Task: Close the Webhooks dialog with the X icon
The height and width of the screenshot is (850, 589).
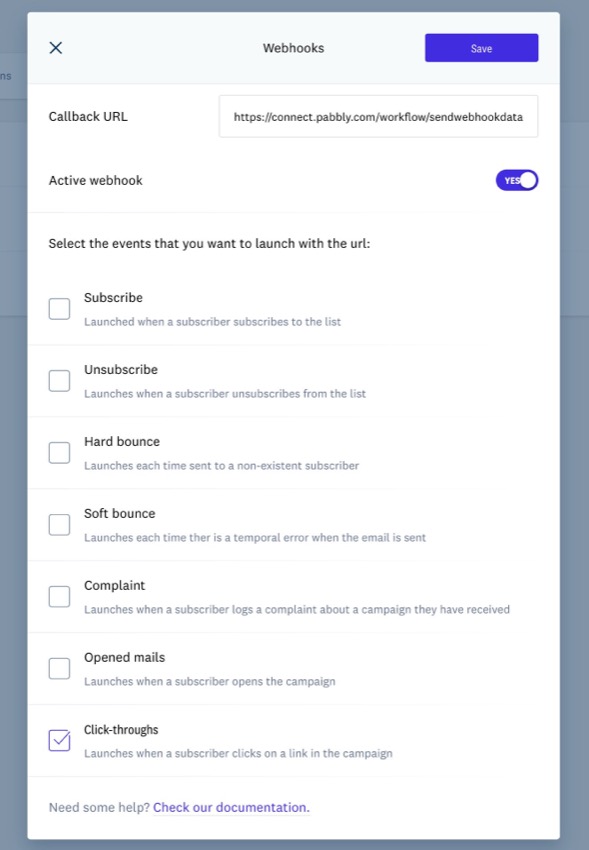Action: (x=56, y=48)
